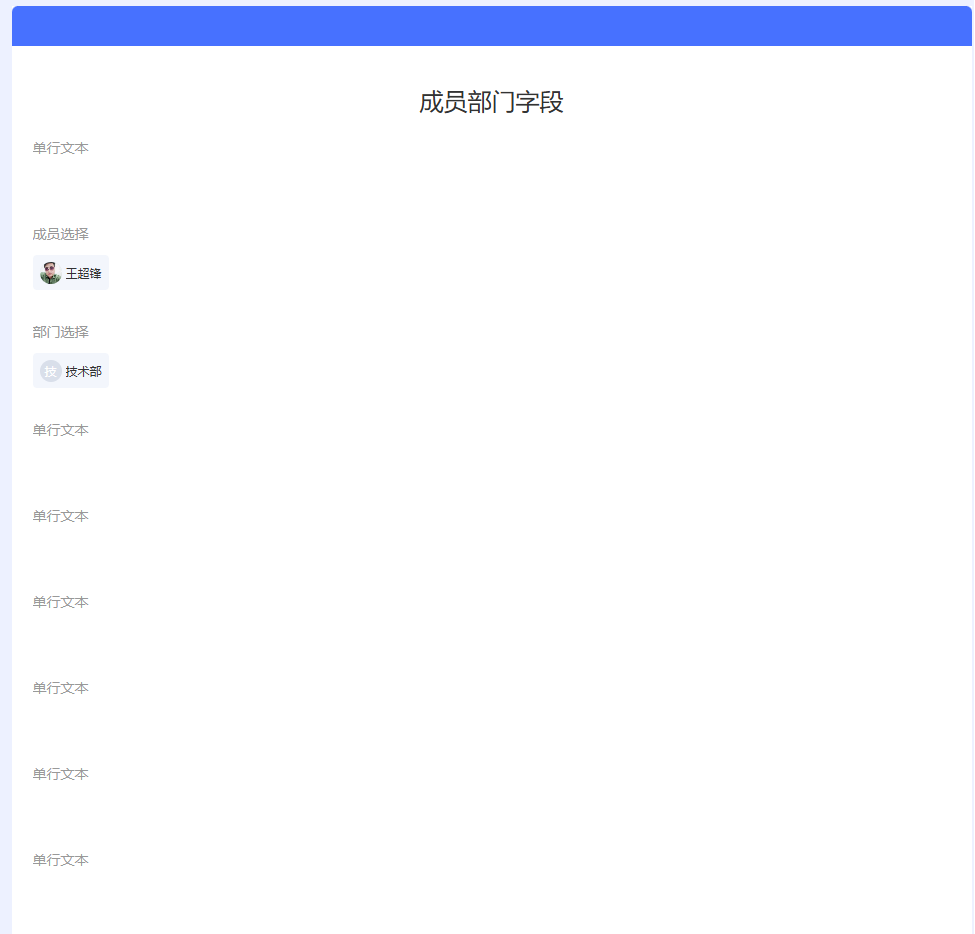975x934 pixels.
Task: Click the topmost 单行文本 field label
Action: [60, 148]
